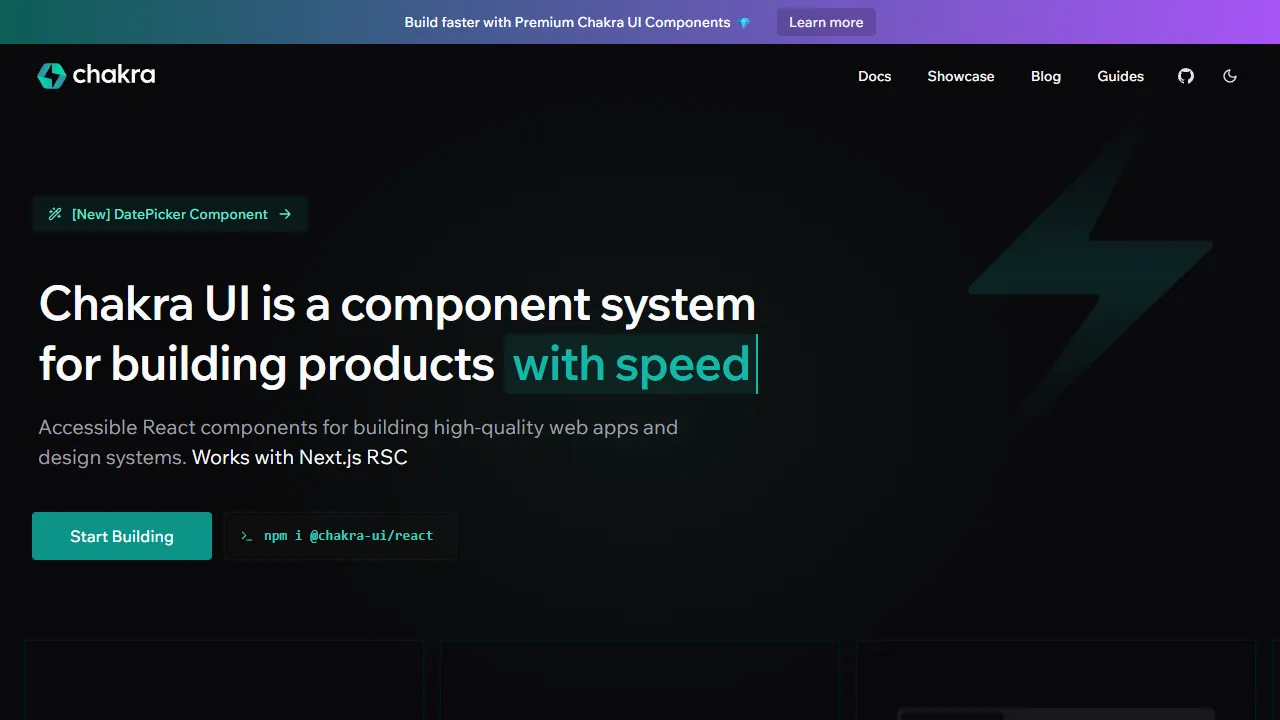The image size is (1280, 720).
Task: Toggle color mode with the moon icon
Action: (1230, 76)
